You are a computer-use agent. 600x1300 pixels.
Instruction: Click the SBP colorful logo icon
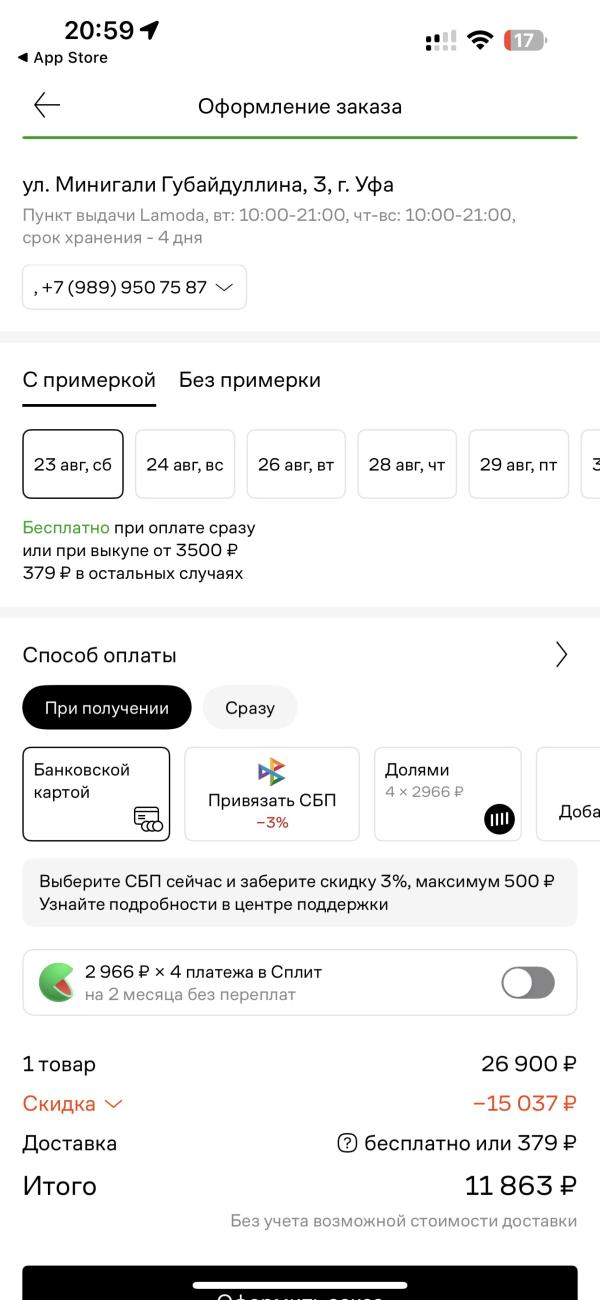(272, 772)
